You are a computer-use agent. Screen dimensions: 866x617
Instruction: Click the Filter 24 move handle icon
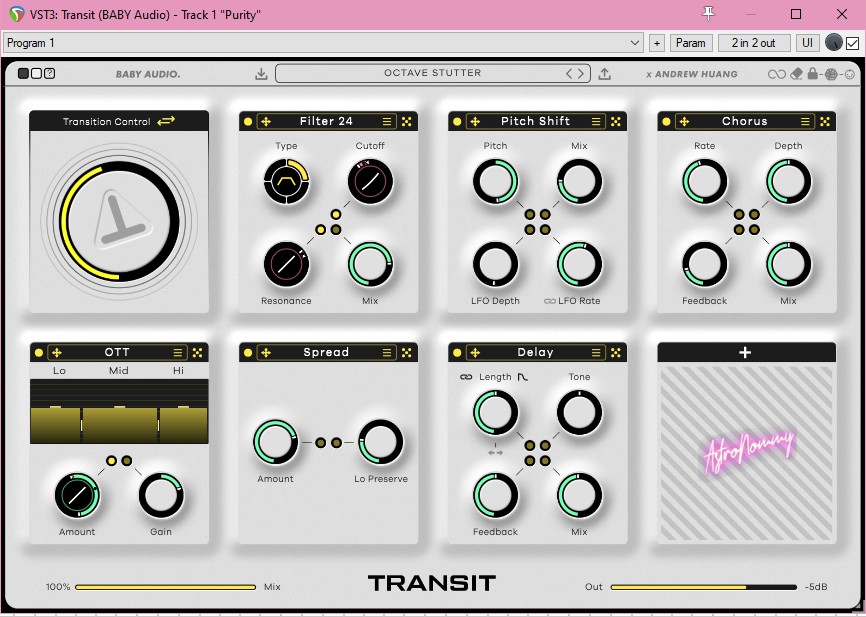pos(266,121)
